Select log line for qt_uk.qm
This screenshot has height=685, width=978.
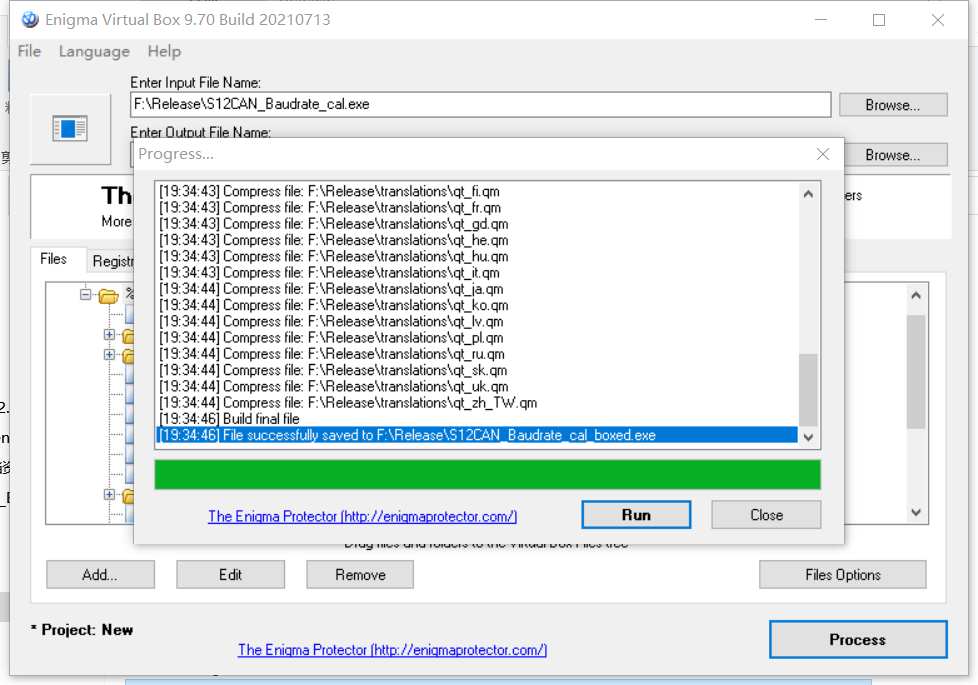coord(477,386)
